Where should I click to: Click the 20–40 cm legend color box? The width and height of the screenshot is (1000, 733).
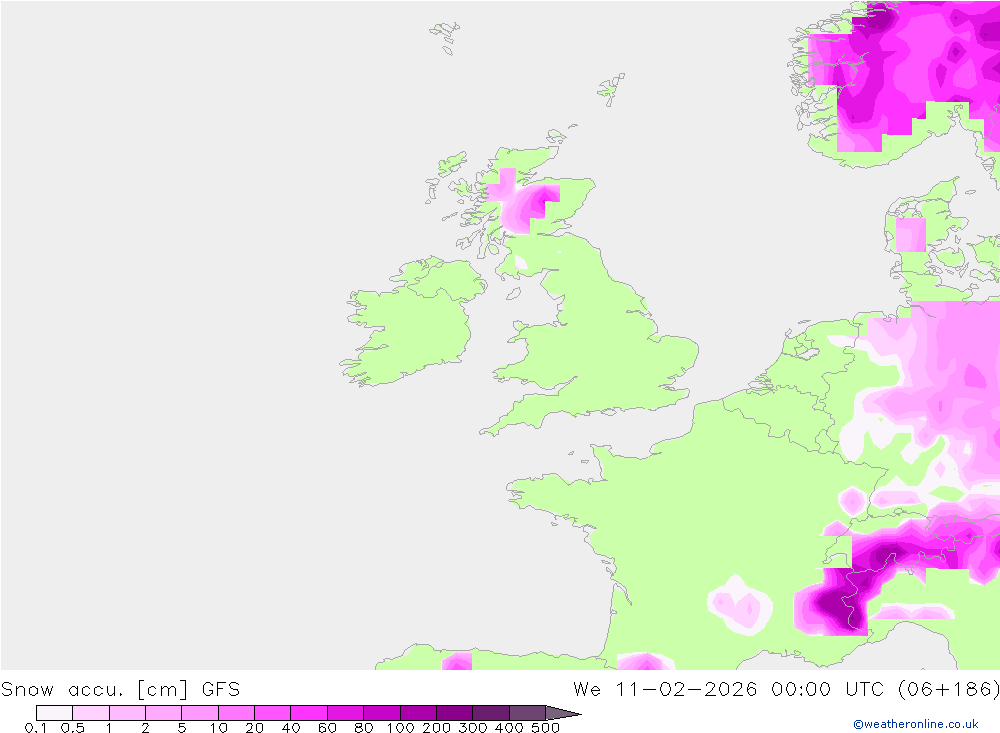click(272, 713)
